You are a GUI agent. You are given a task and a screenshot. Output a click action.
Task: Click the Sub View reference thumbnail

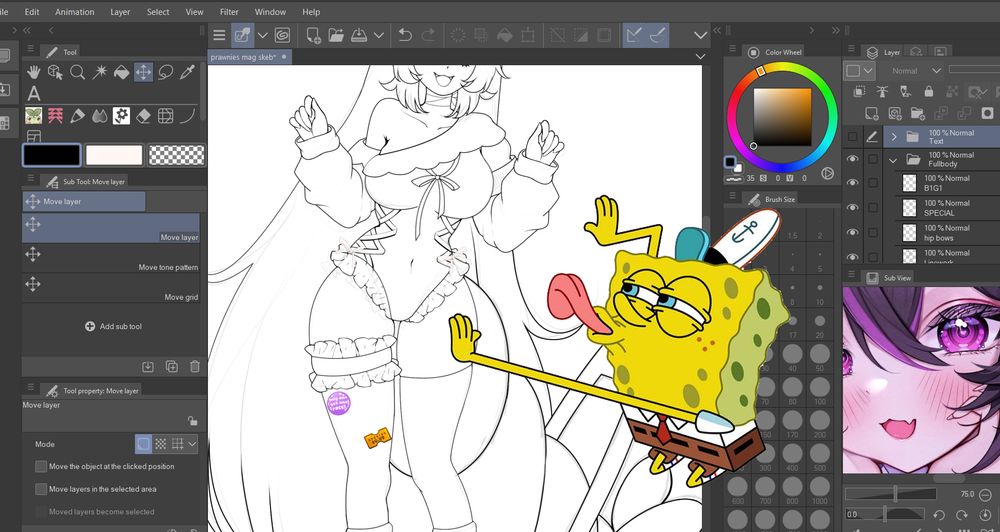[920, 380]
